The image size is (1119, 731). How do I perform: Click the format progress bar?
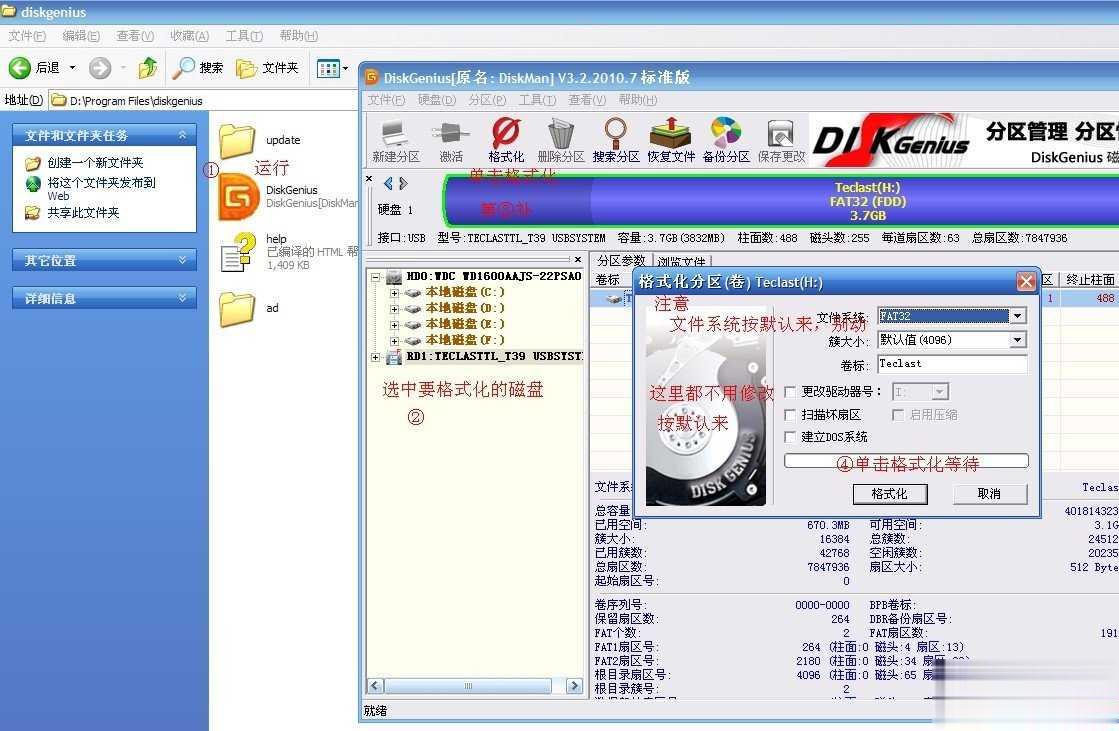click(x=906, y=461)
